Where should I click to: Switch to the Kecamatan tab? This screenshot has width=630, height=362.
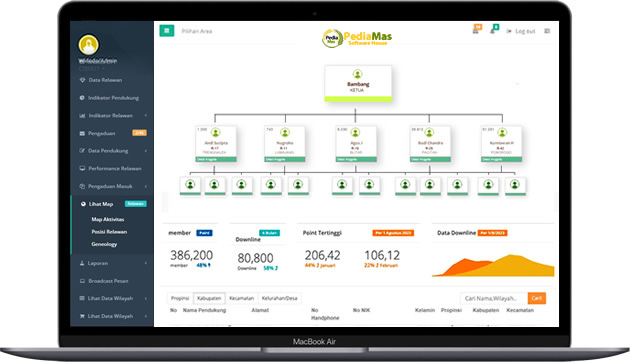(241, 298)
